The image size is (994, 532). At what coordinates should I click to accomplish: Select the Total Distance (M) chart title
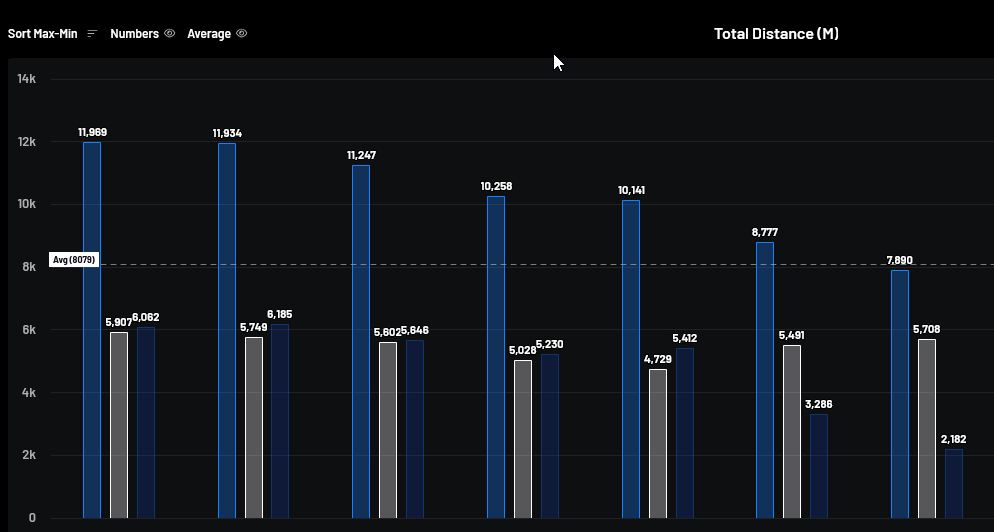(x=776, y=34)
